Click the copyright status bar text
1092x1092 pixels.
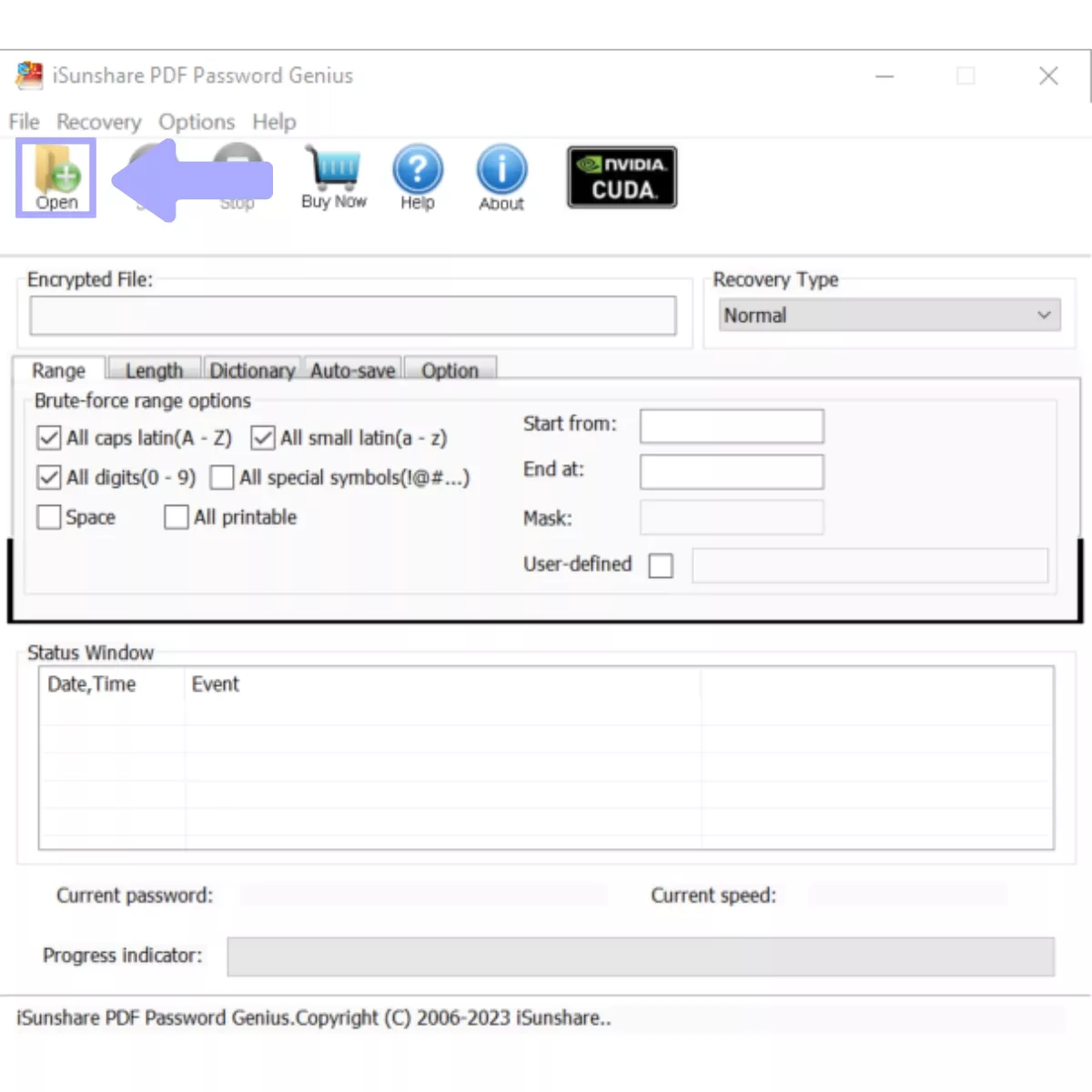coord(313,1018)
